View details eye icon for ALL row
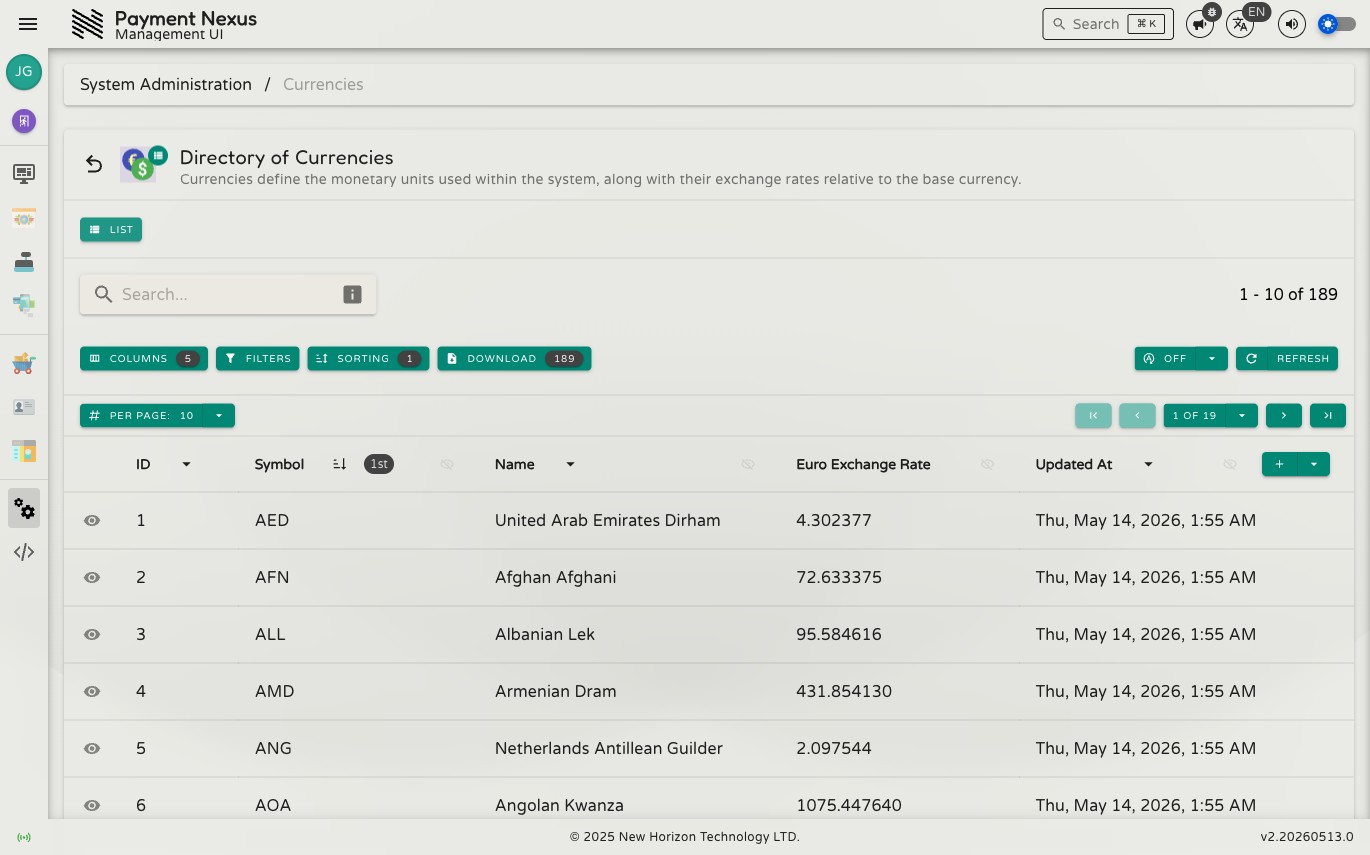Viewport: 1370px width, 855px height. [92, 634]
